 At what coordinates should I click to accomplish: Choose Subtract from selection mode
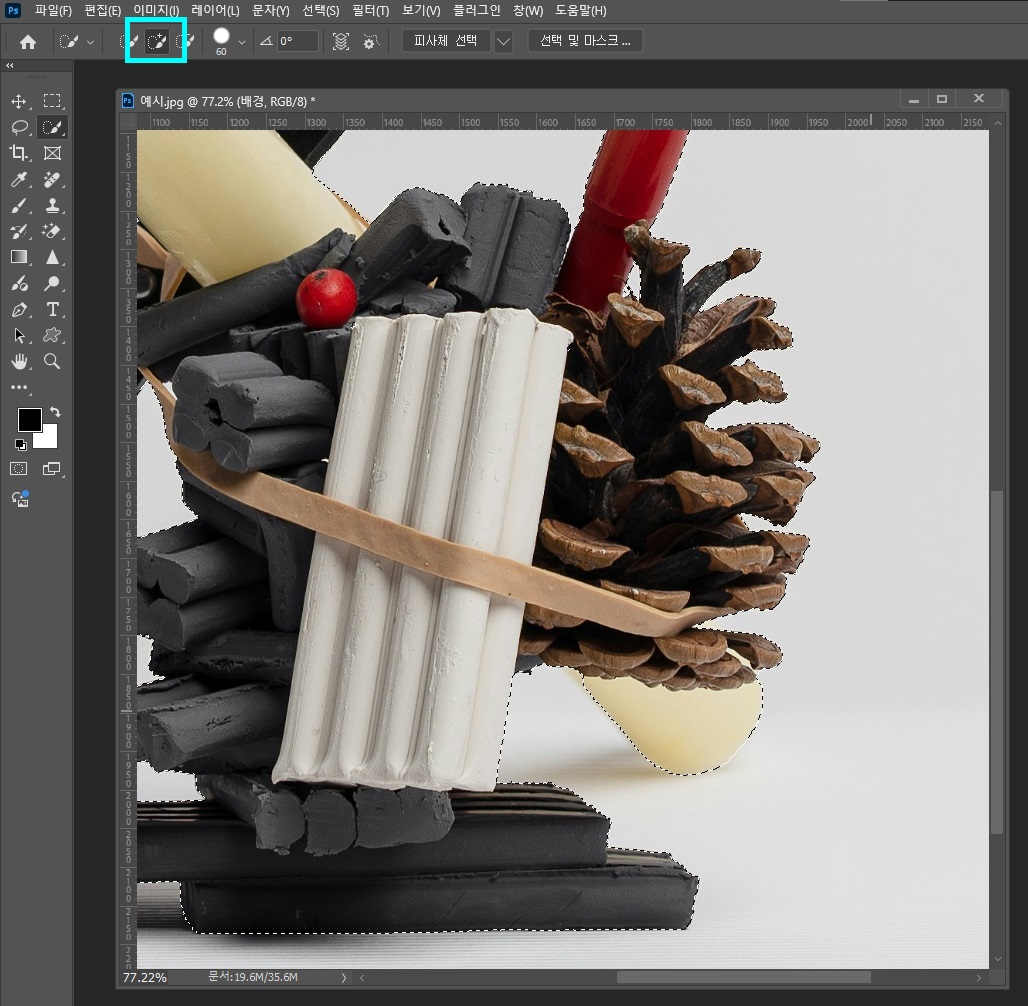point(185,41)
